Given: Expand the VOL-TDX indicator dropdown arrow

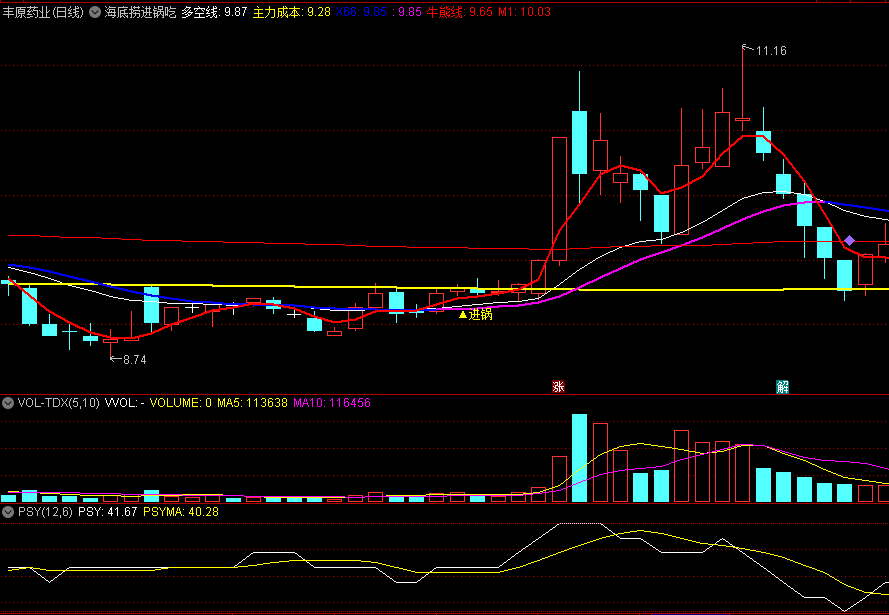Looking at the screenshot, I should pos(8,403).
